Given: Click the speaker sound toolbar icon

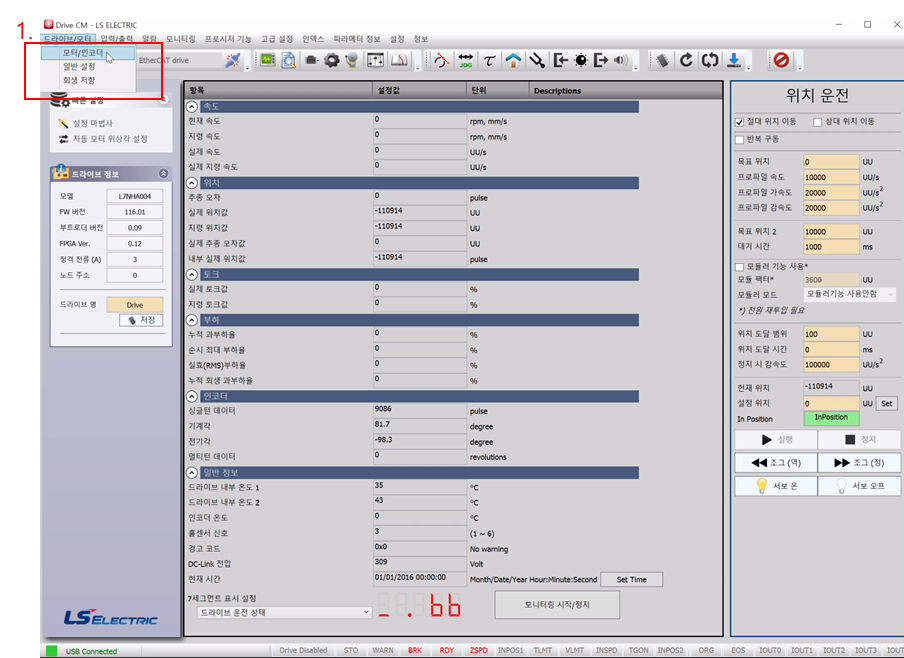Looking at the screenshot, I should [620, 60].
